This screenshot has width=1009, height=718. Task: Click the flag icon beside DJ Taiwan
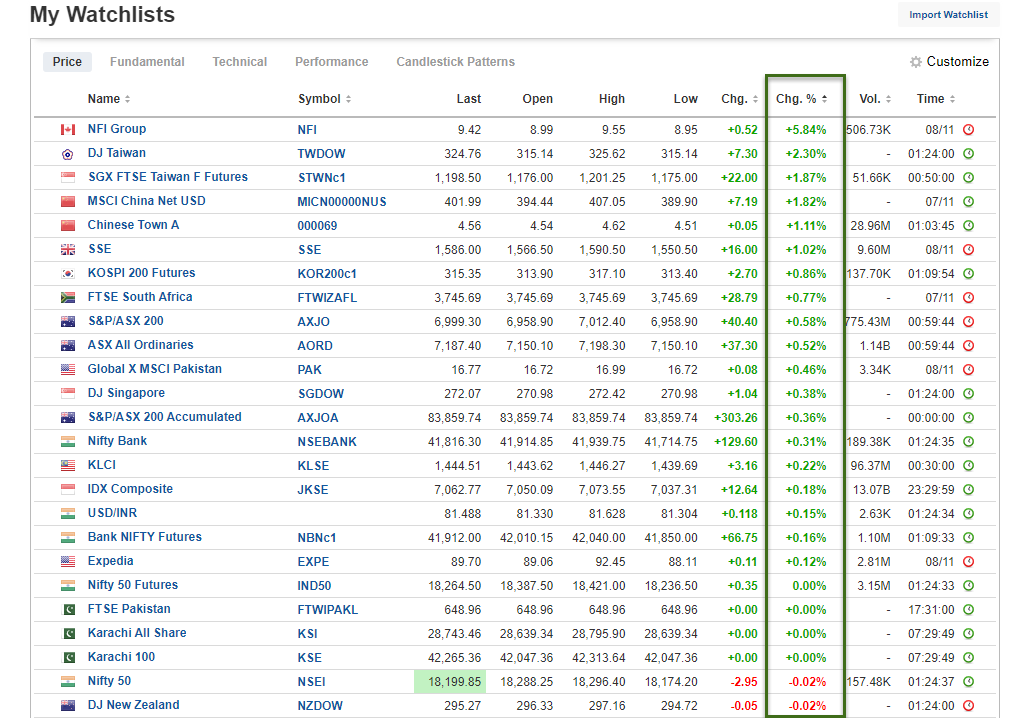[x=68, y=154]
